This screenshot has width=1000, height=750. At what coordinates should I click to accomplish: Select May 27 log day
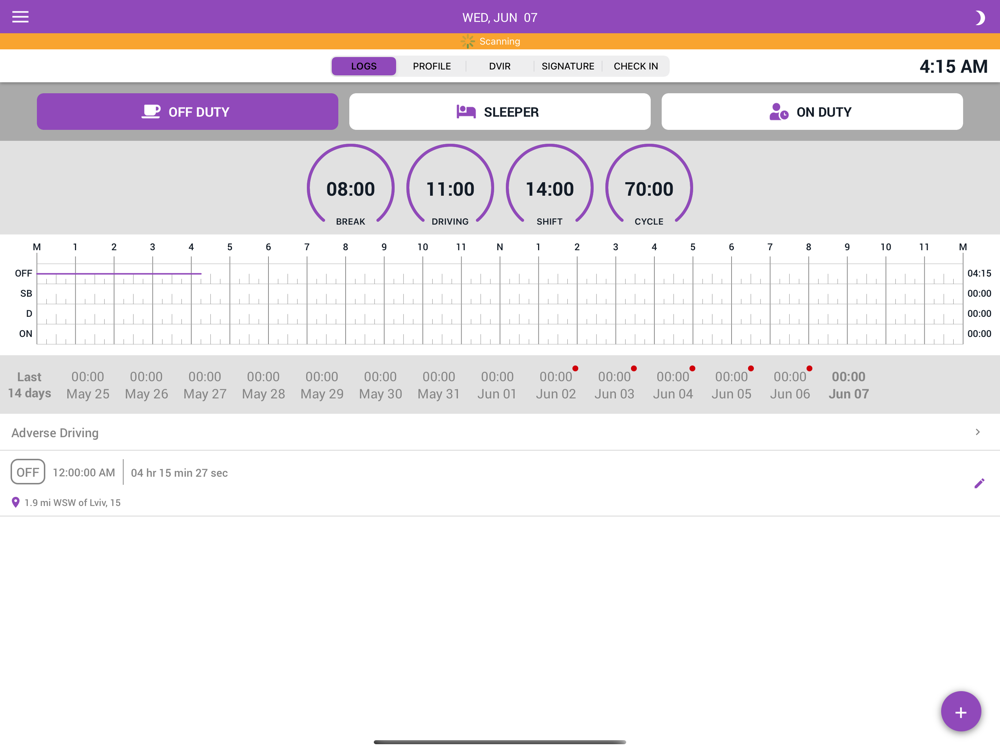tap(205, 385)
